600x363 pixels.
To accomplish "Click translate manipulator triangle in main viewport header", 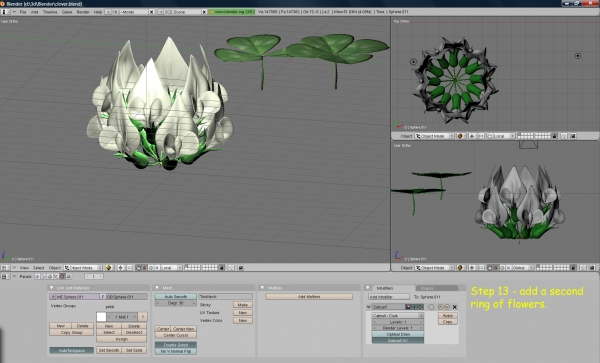I will click(145, 268).
